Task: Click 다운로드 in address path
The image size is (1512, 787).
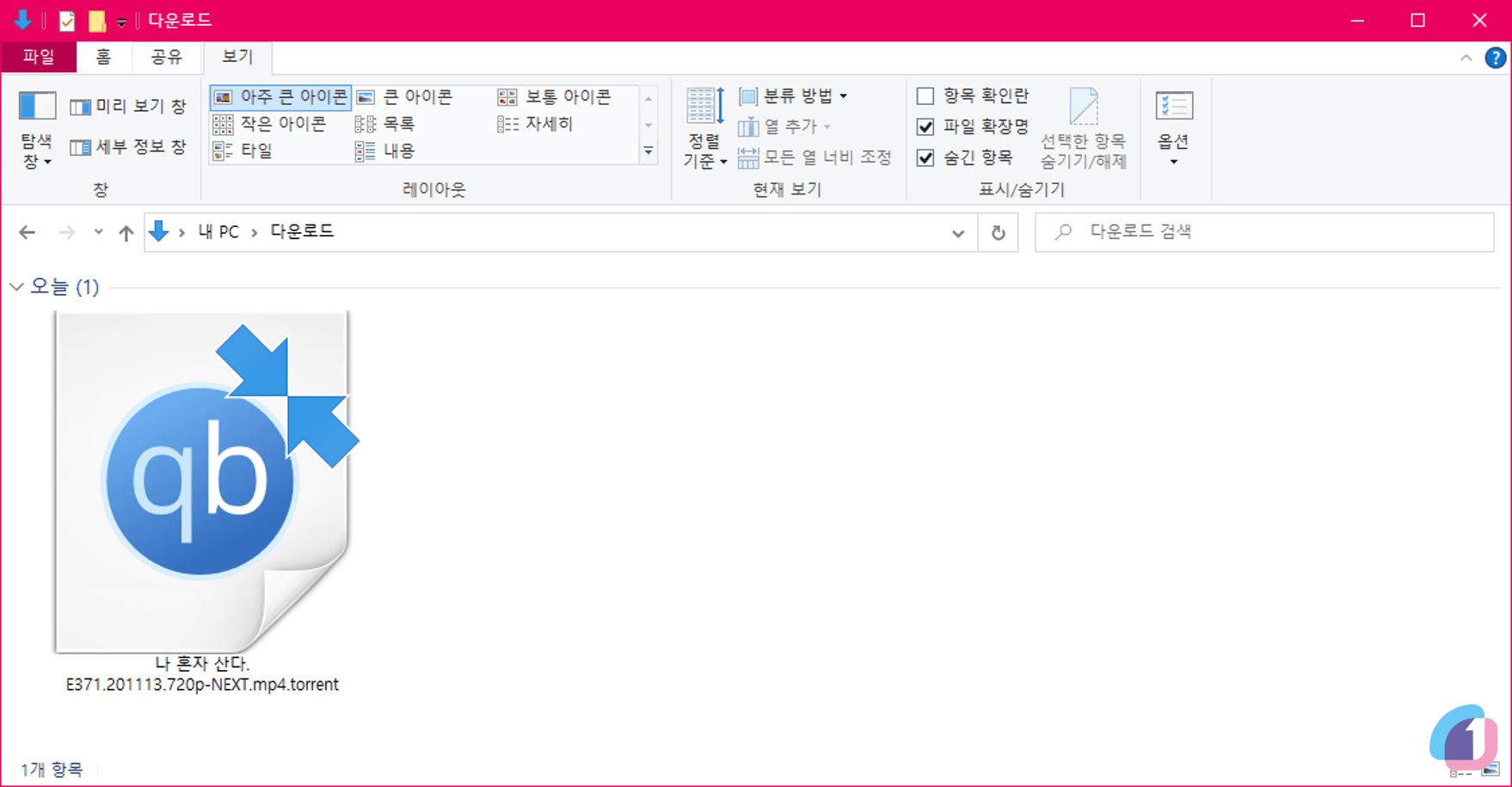Action: [x=302, y=232]
